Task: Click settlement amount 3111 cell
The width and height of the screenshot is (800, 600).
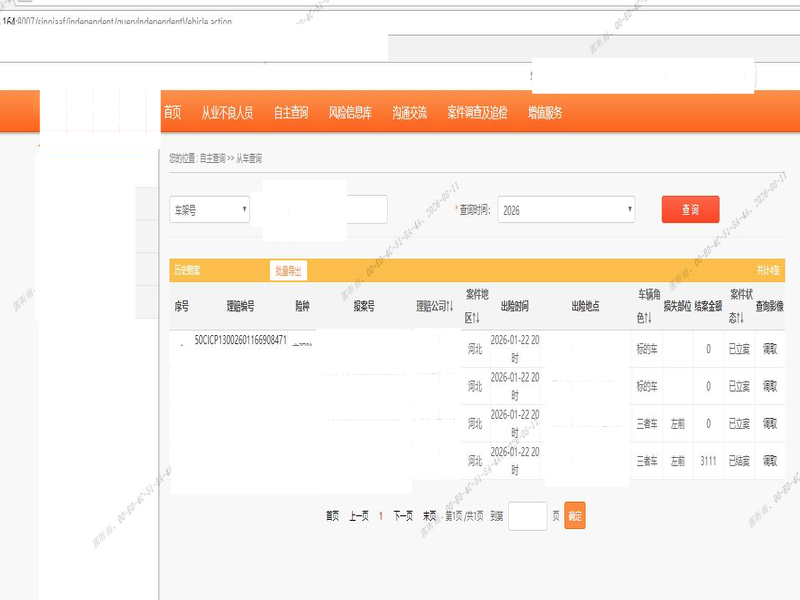Action: click(708, 461)
